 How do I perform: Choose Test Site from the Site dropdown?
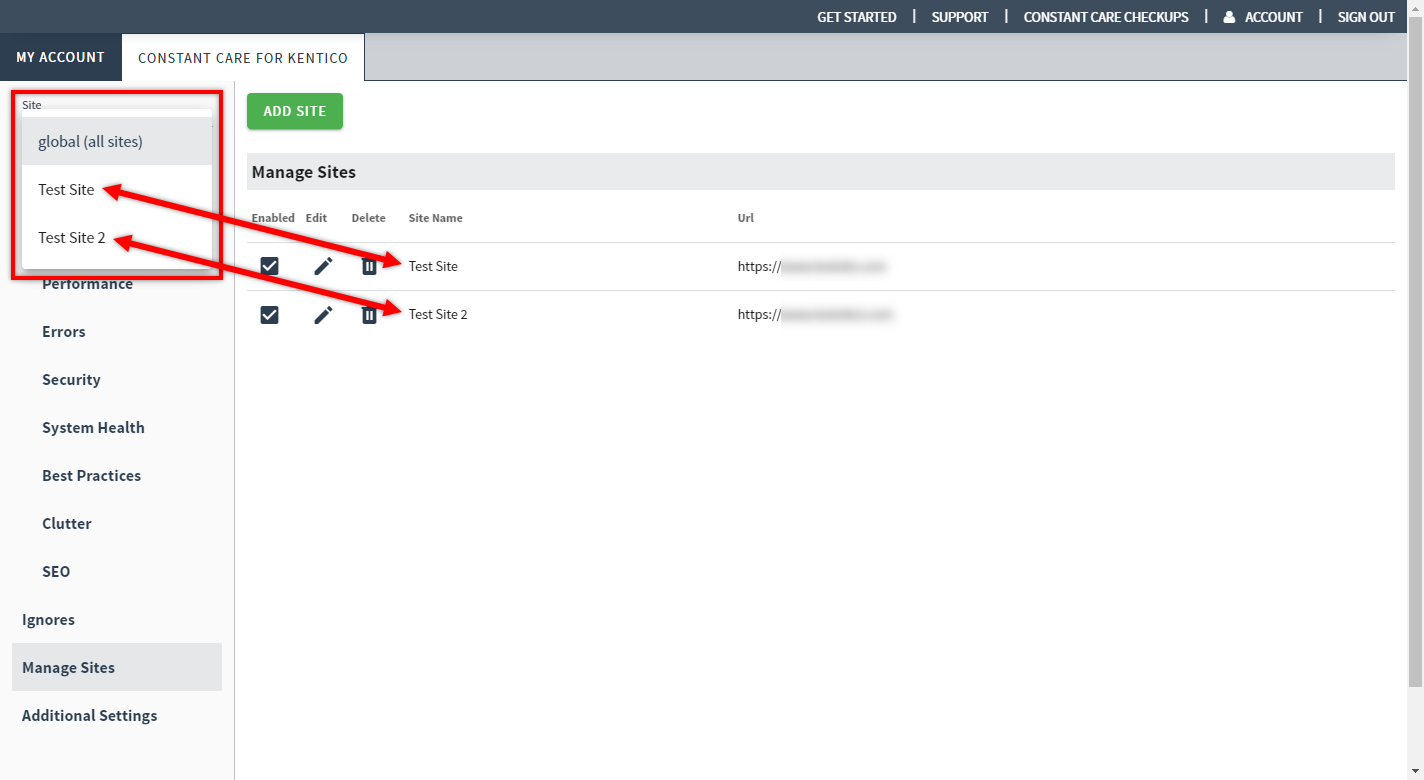tap(66, 190)
